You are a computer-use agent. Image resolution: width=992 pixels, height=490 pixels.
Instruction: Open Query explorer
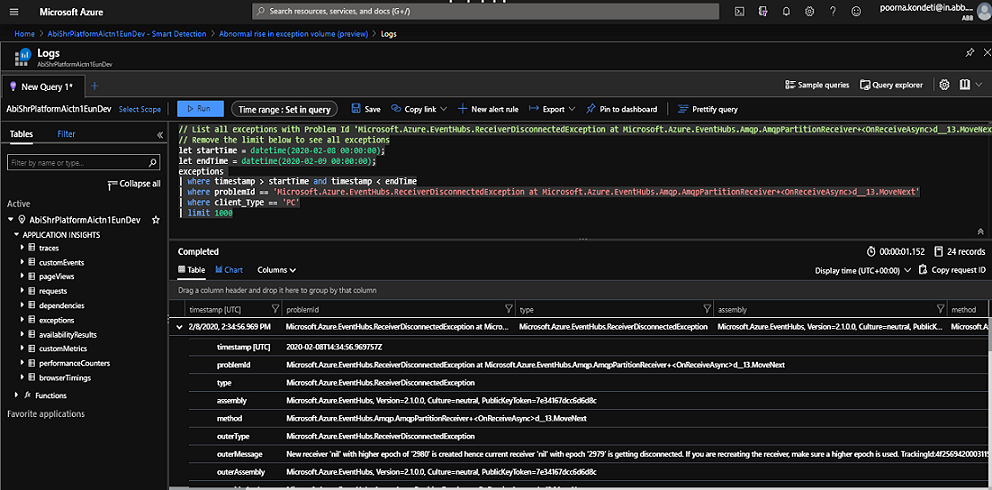tap(891, 85)
